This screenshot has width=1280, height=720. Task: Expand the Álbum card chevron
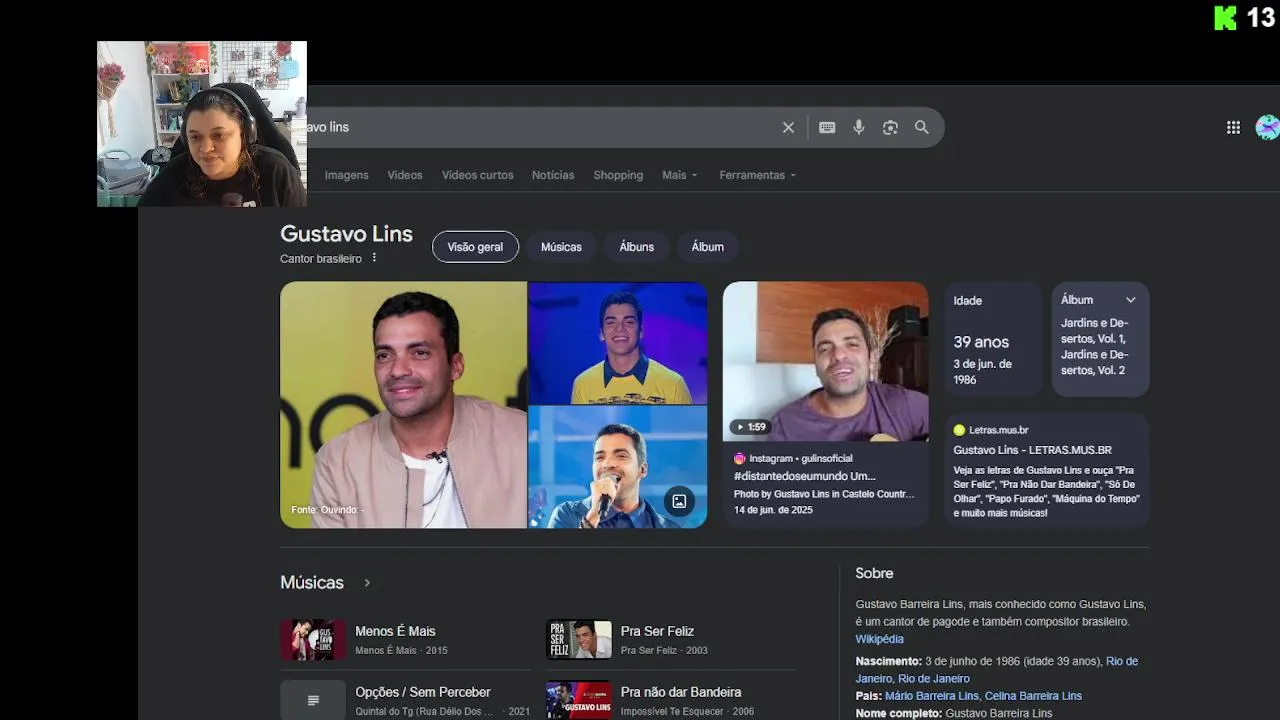(1130, 300)
